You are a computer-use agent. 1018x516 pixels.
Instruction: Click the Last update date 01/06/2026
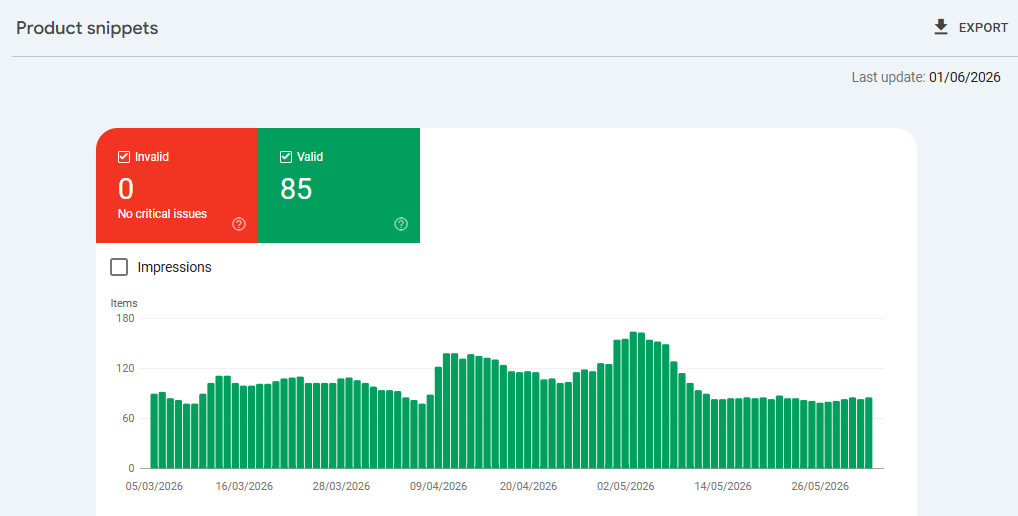tap(965, 77)
